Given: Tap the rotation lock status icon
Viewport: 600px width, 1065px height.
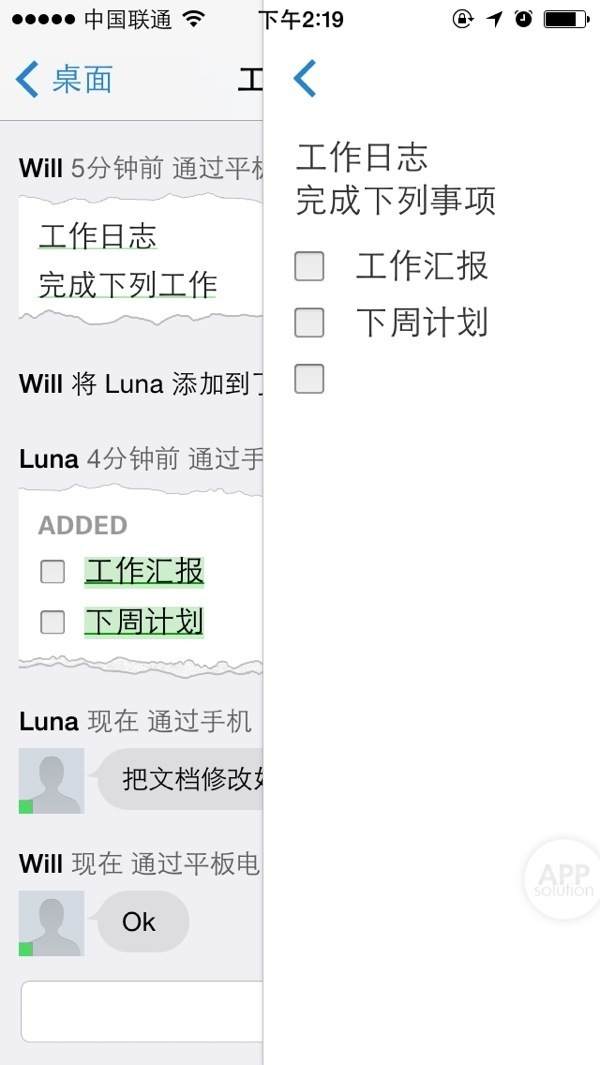Looking at the screenshot, I should [x=462, y=19].
